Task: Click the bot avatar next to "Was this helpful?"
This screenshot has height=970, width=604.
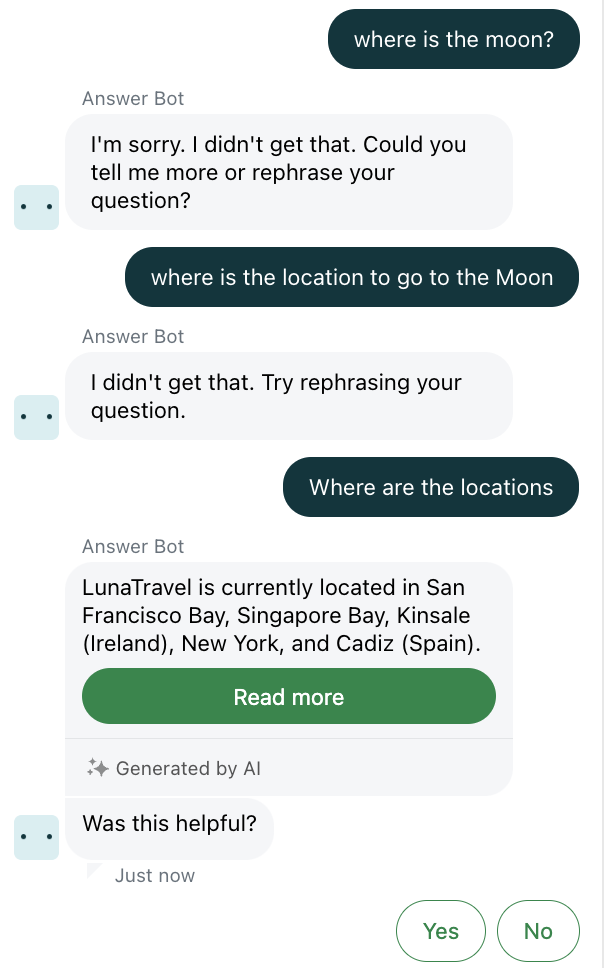Action: pyautogui.click(x=37, y=837)
